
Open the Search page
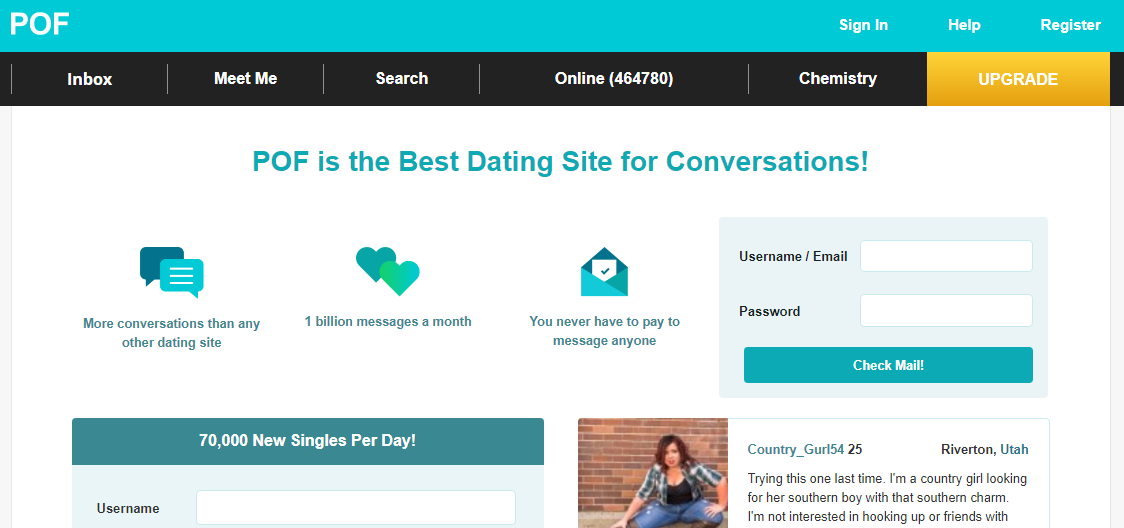401,79
